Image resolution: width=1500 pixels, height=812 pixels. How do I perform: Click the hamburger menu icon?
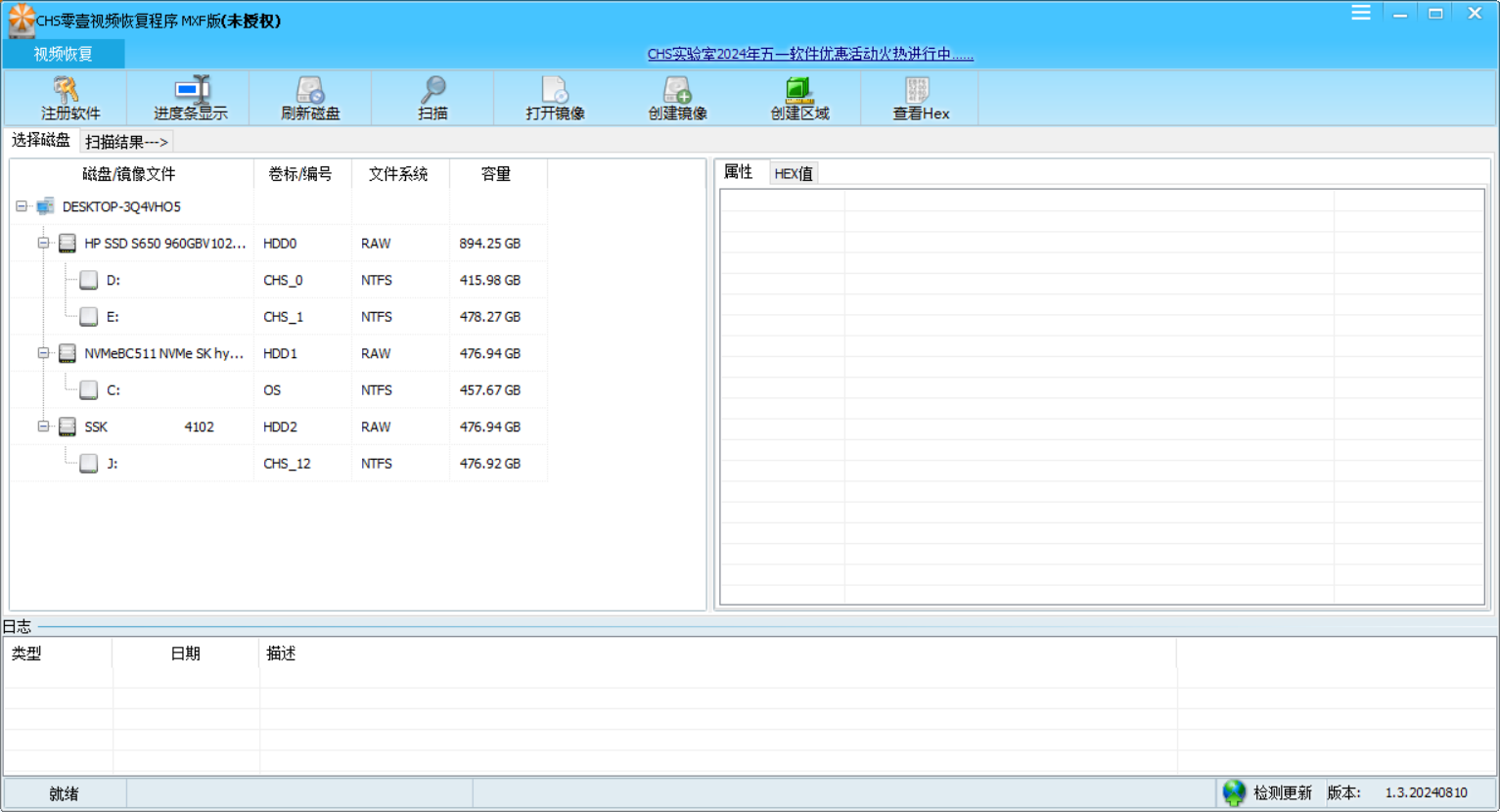coord(1360,13)
